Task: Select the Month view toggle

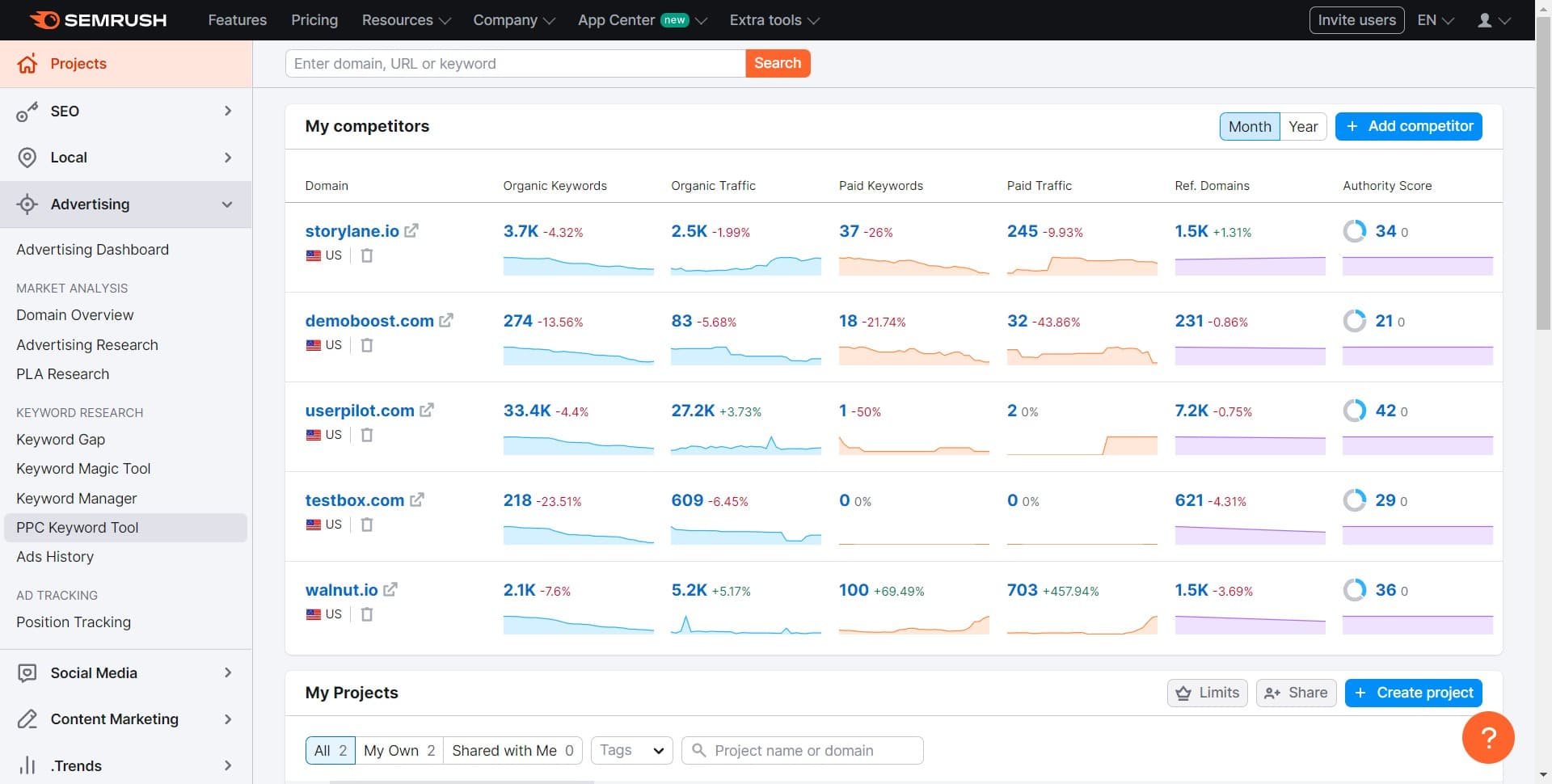Action: point(1249,126)
